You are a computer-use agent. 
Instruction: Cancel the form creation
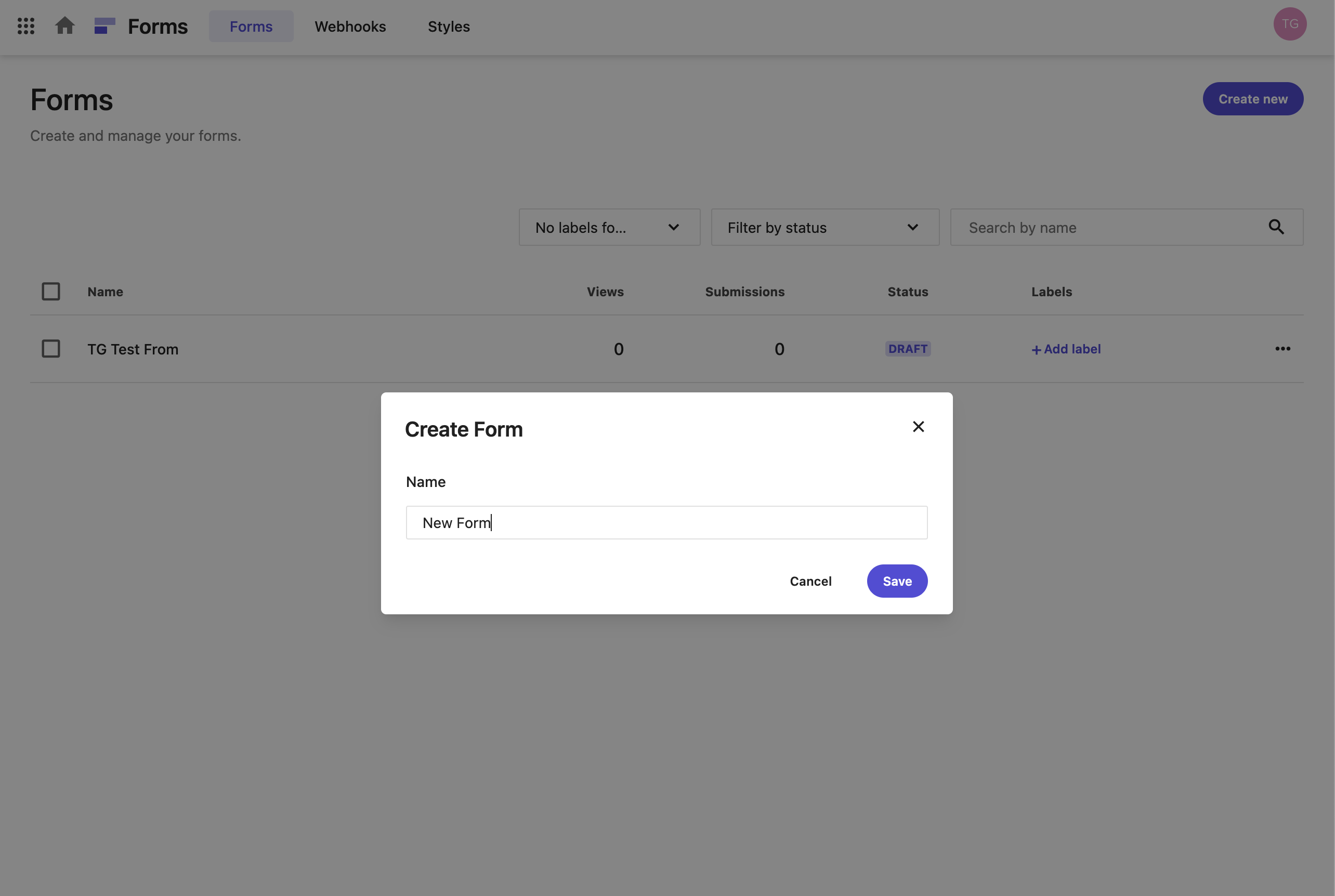point(811,581)
